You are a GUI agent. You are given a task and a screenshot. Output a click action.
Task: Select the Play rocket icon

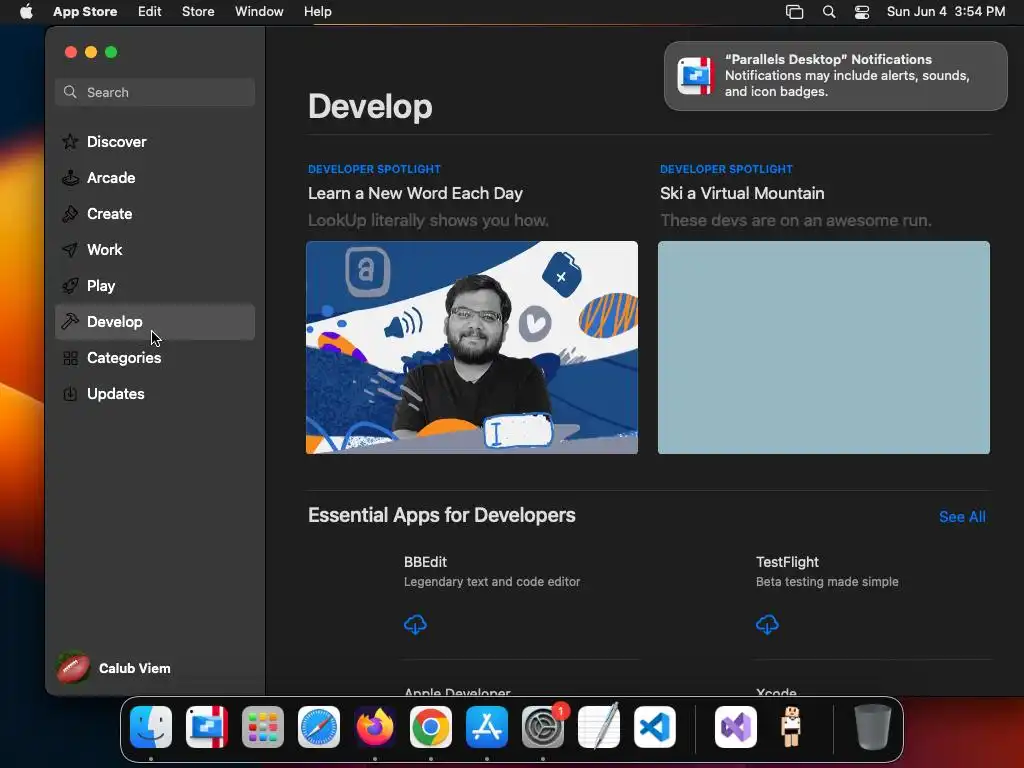(x=70, y=285)
